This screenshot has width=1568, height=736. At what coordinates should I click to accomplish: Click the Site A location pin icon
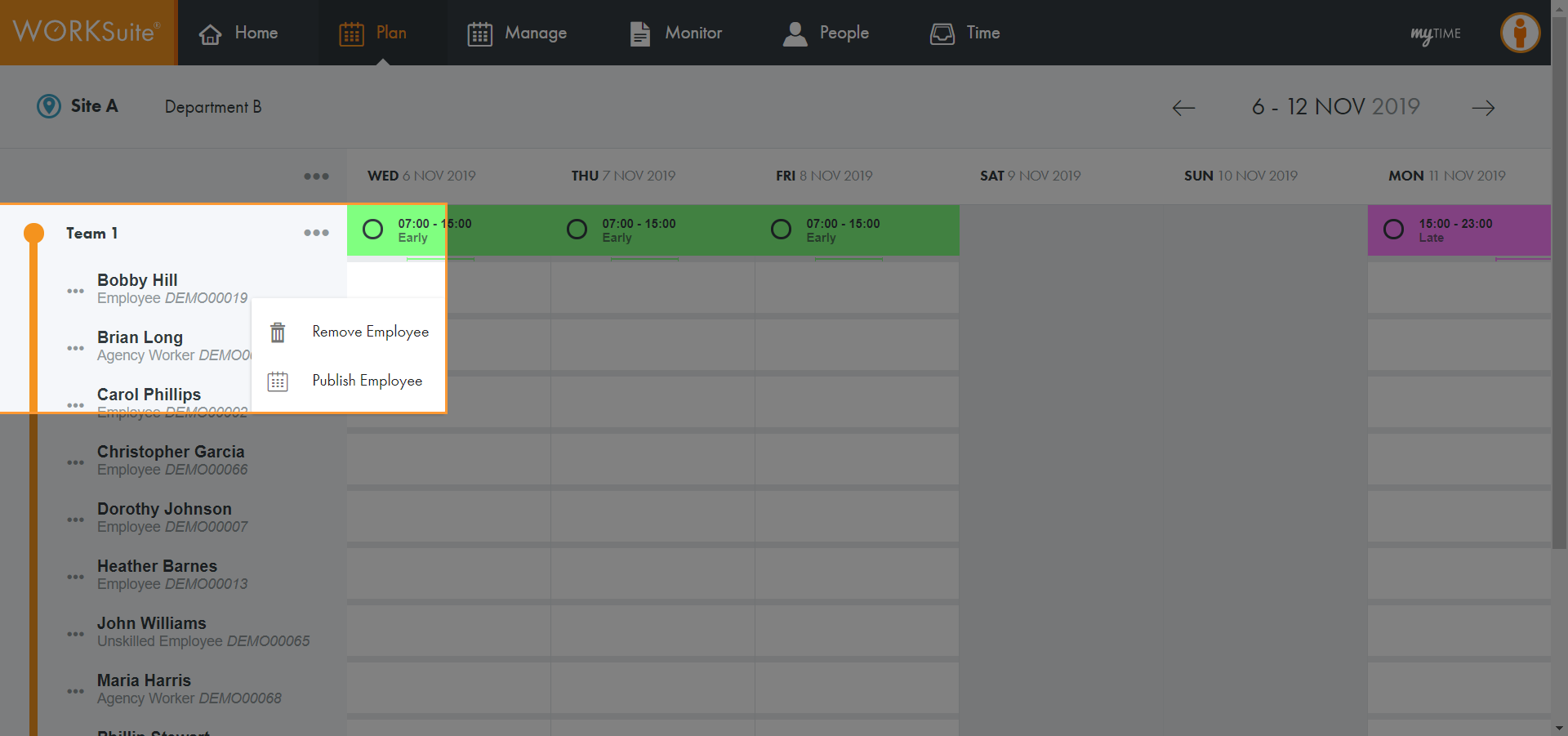49,106
